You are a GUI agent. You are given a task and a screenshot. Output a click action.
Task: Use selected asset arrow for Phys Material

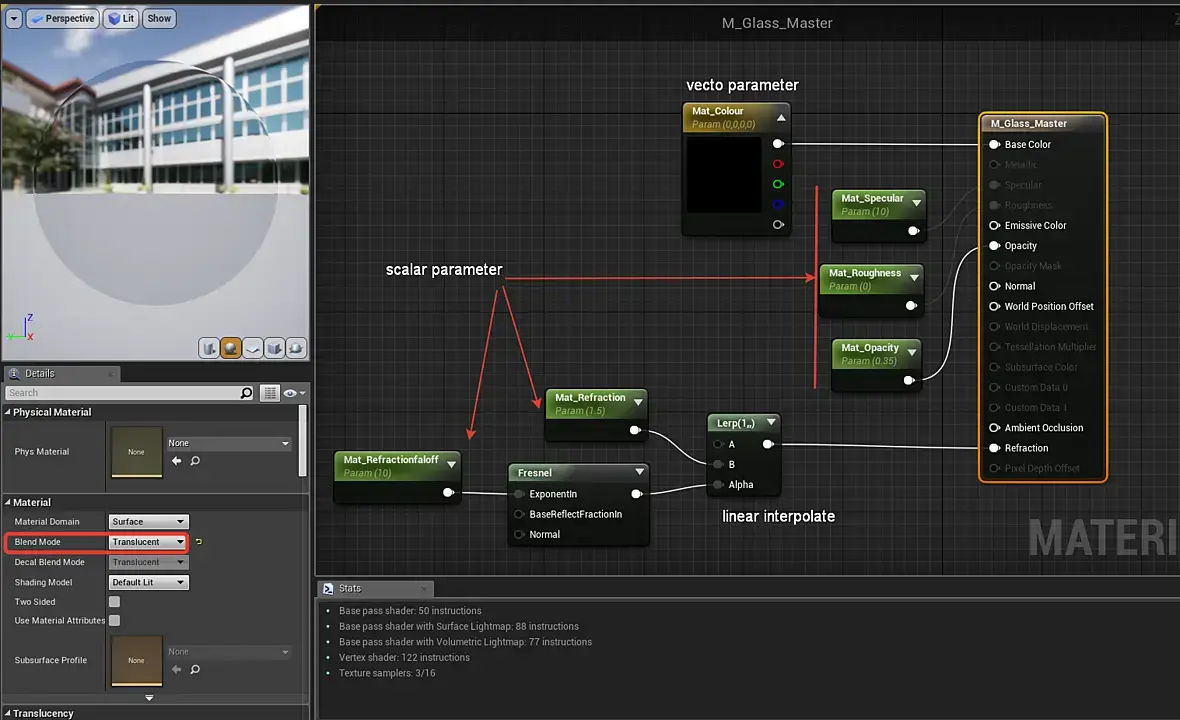(176, 460)
